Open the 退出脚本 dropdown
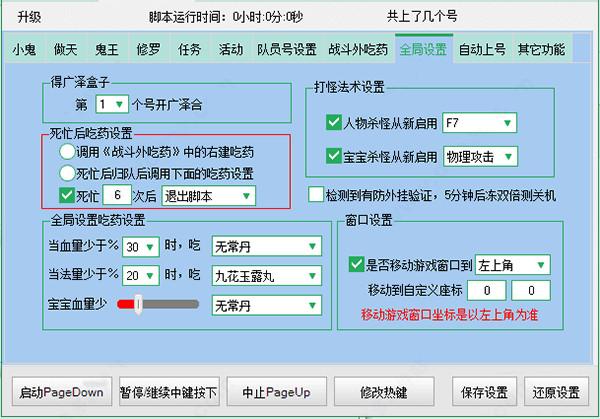 tap(209, 196)
